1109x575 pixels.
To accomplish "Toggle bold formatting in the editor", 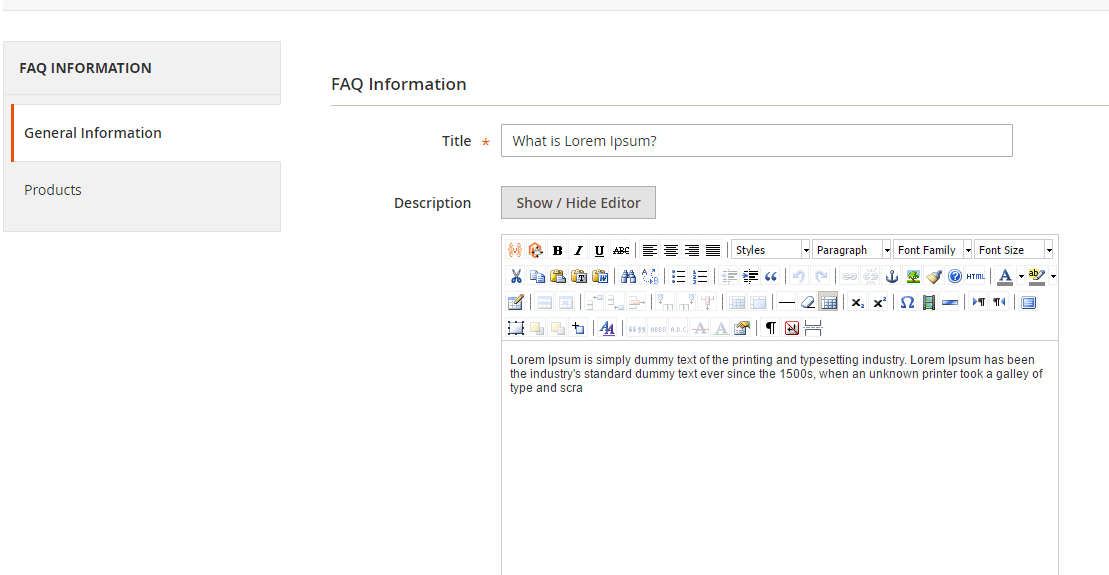I will [x=557, y=250].
